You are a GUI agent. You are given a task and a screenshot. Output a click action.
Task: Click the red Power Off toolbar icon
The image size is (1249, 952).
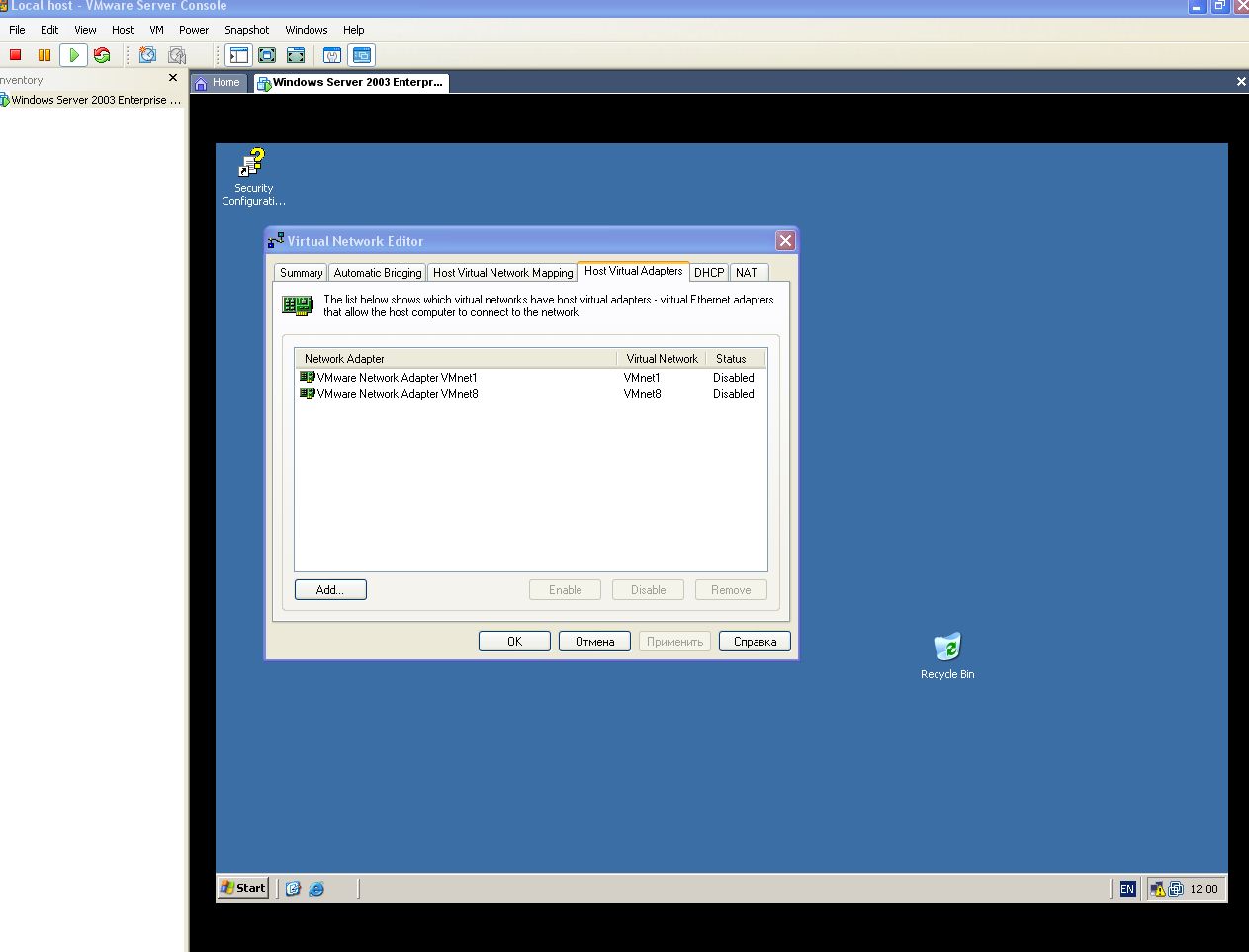click(16, 55)
